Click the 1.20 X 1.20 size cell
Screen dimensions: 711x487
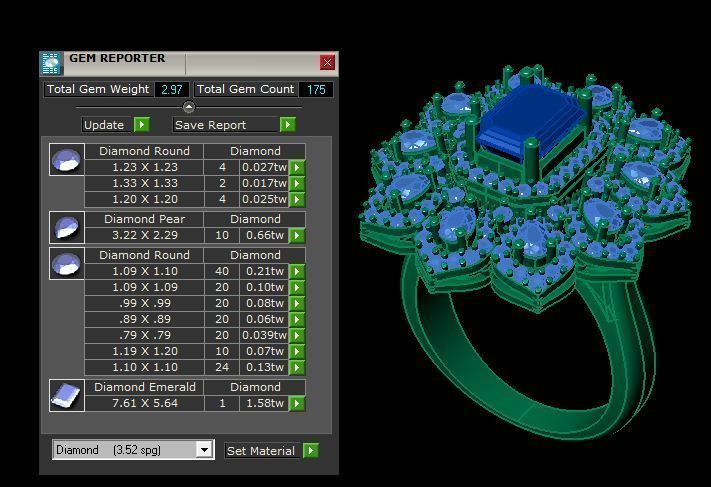pyautogui.click(x=144, y=199)
